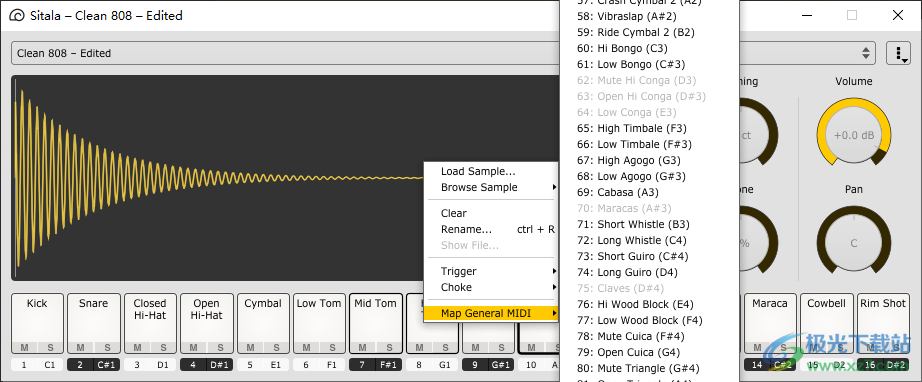Click the Sitala logo in the title bar
The image size is (922, 382).
pyautogui.click(x=18, y=16)
